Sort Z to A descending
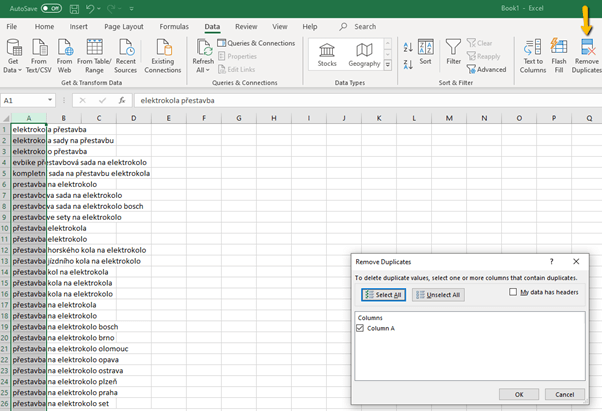The height and width of the screenshot is (411, 602). 408,64
